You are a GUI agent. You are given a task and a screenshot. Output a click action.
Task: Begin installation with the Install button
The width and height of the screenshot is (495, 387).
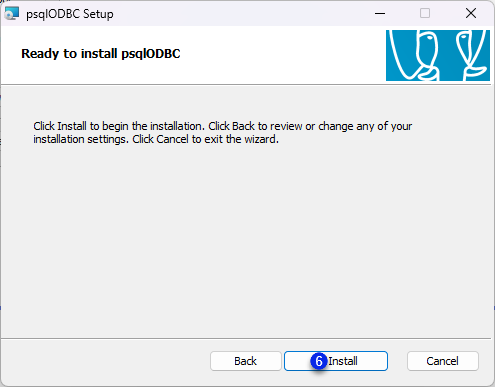tap(336, 361)
